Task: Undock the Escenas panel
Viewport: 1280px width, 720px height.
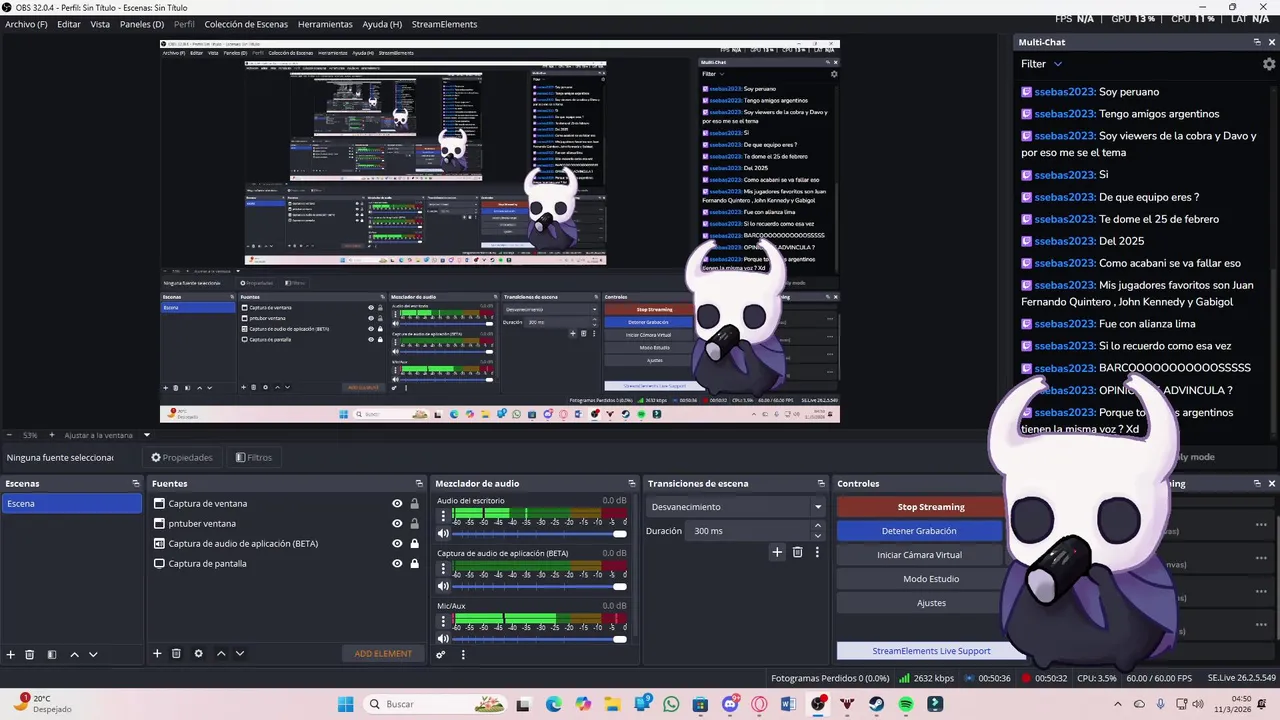Action: click(x=136, y=484)
